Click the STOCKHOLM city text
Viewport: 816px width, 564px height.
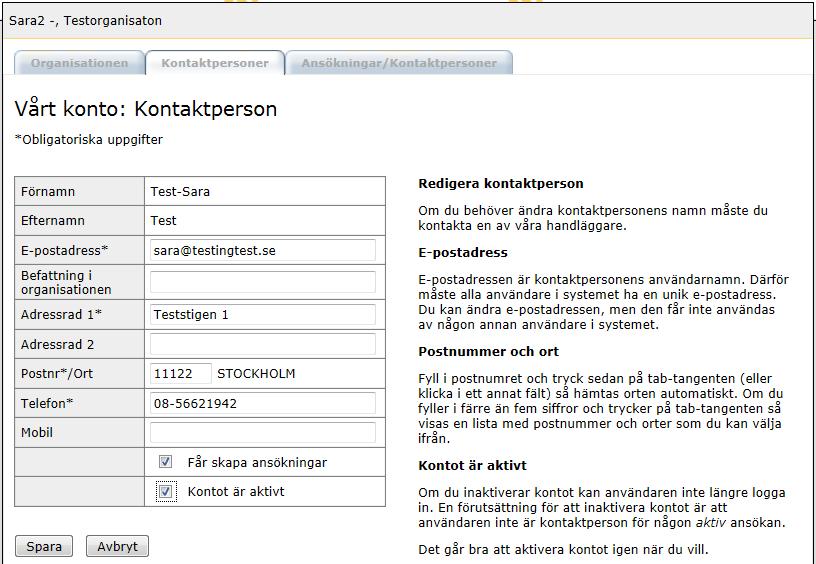pyautogui.click(x=256, y=374)
